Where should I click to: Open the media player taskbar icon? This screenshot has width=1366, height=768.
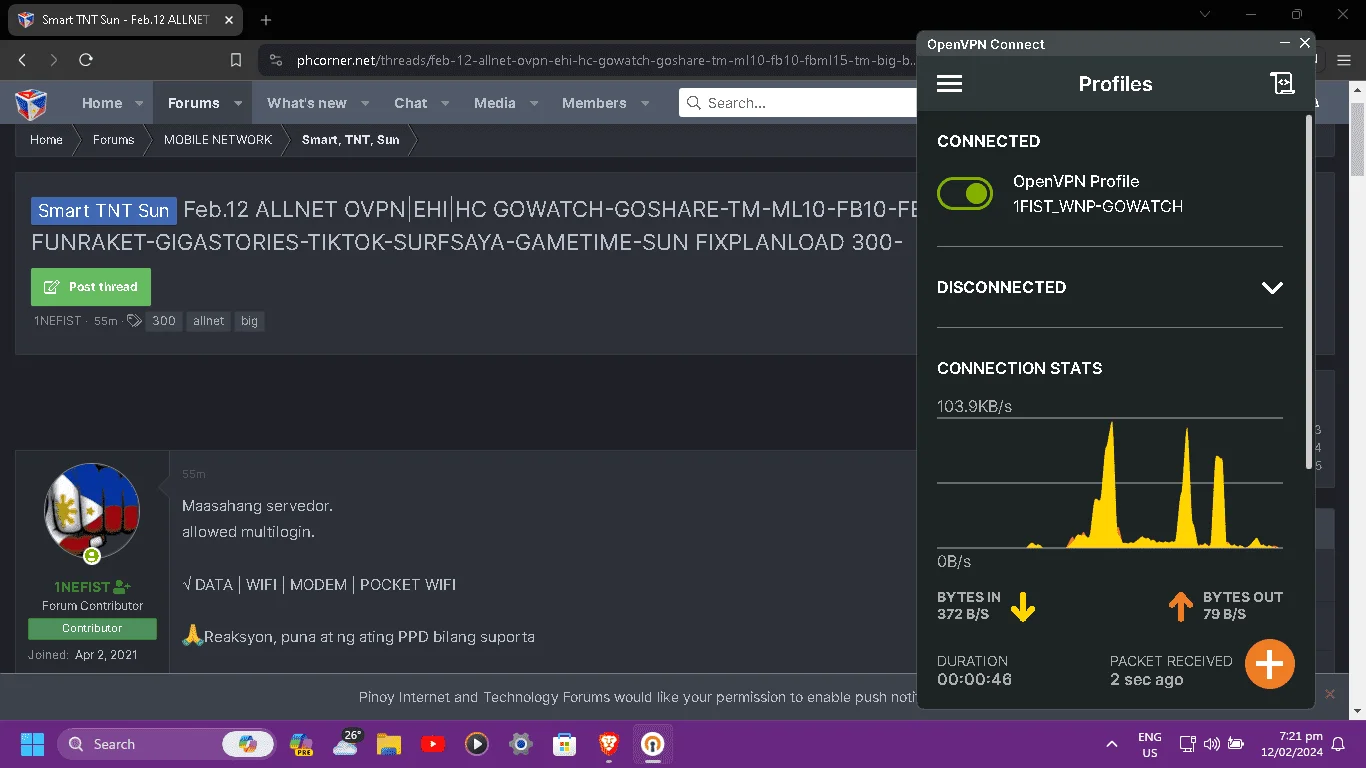pyautogui.click(x=476, y=744)
